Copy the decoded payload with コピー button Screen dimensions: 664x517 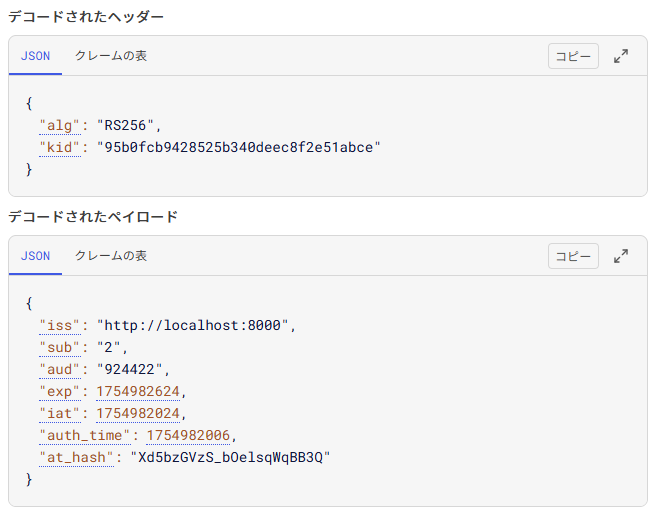click(x=573, y=256)
